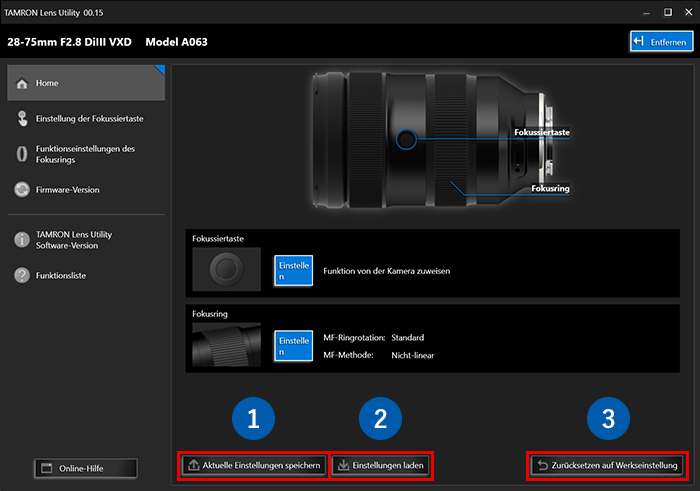This screenshot has width=700, height=491.
Task: Click the firmware refresh arrows icon
Action: (22, 190)
